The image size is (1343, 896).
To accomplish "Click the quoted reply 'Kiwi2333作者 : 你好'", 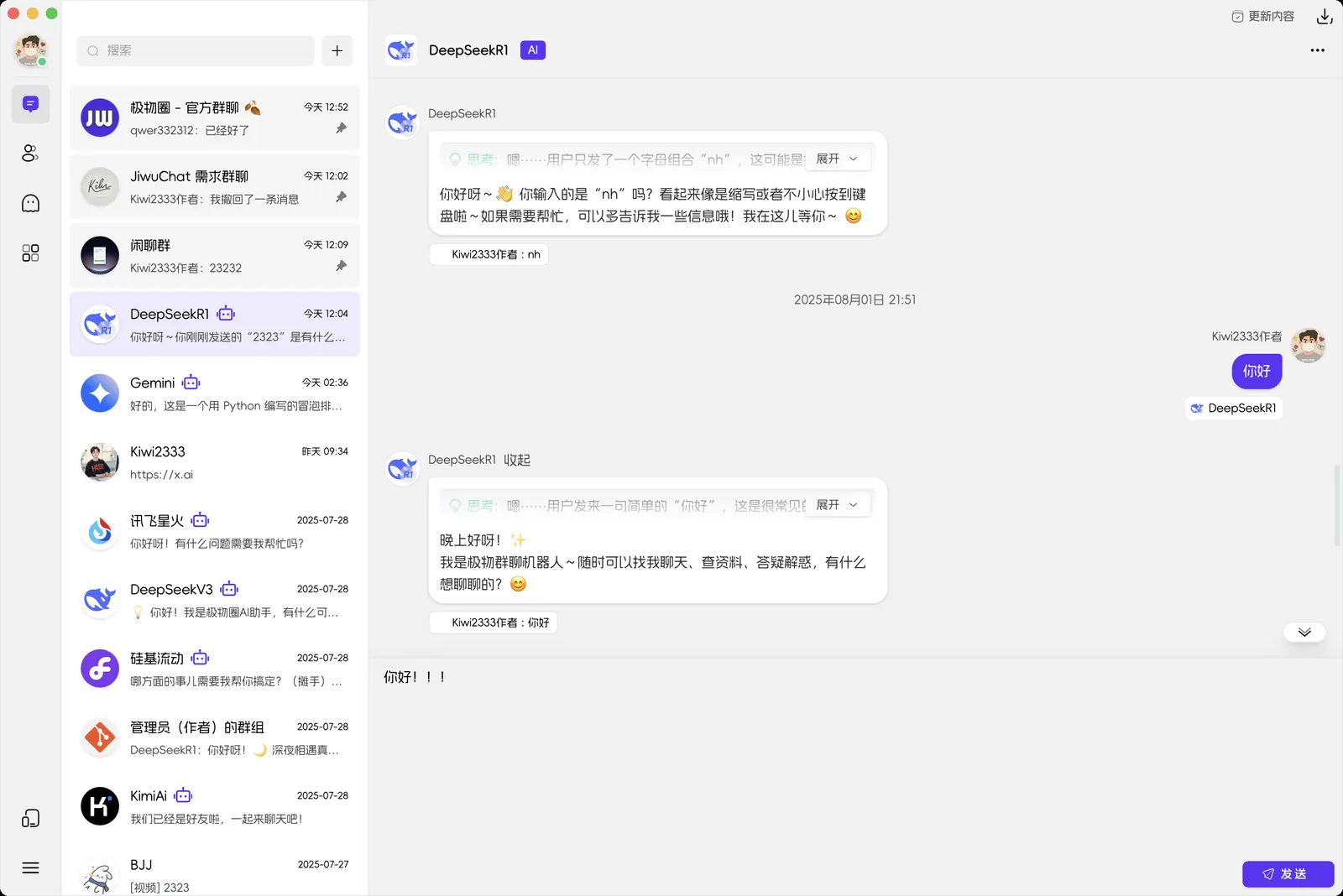I will coord(493,623).
